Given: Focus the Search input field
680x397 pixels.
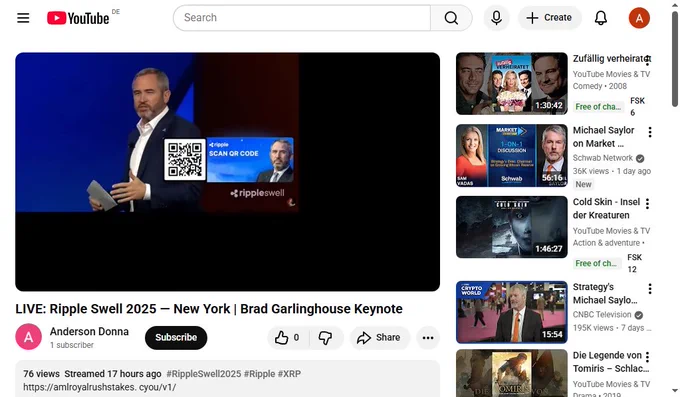Looking at the screenshot, I should (302, 18).
